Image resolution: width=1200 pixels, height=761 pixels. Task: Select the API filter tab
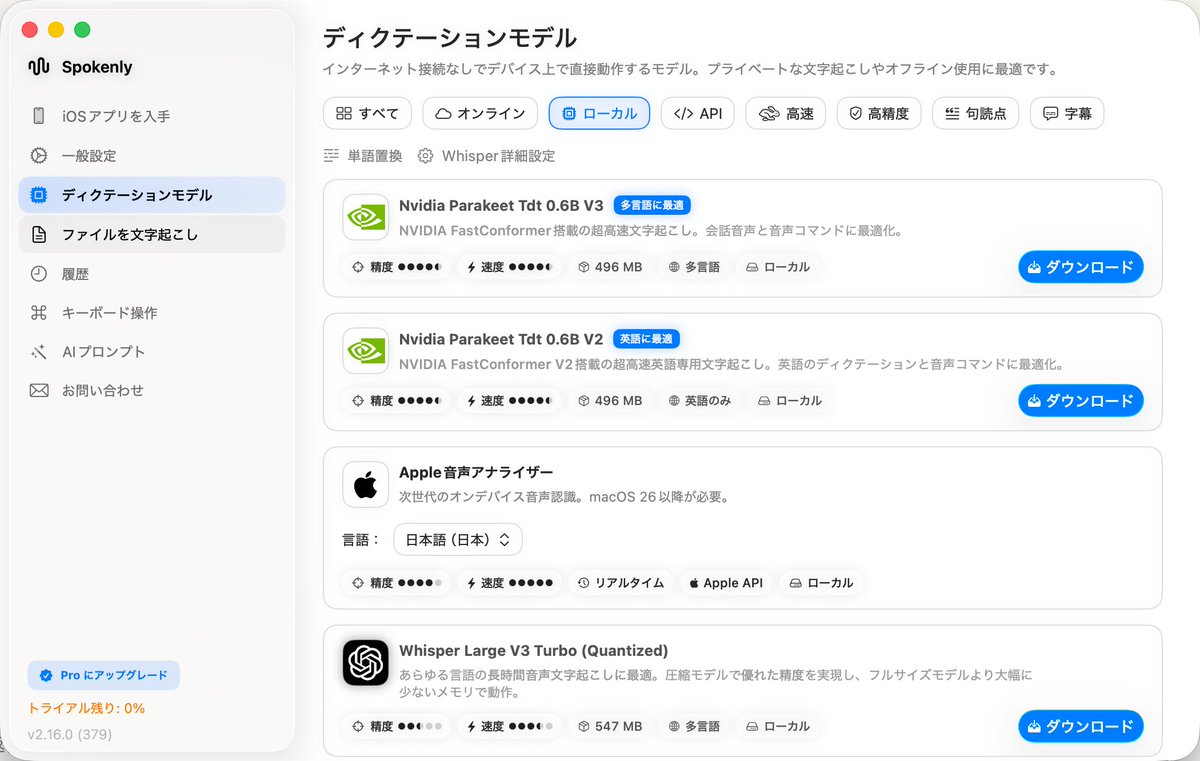[698, 113]
